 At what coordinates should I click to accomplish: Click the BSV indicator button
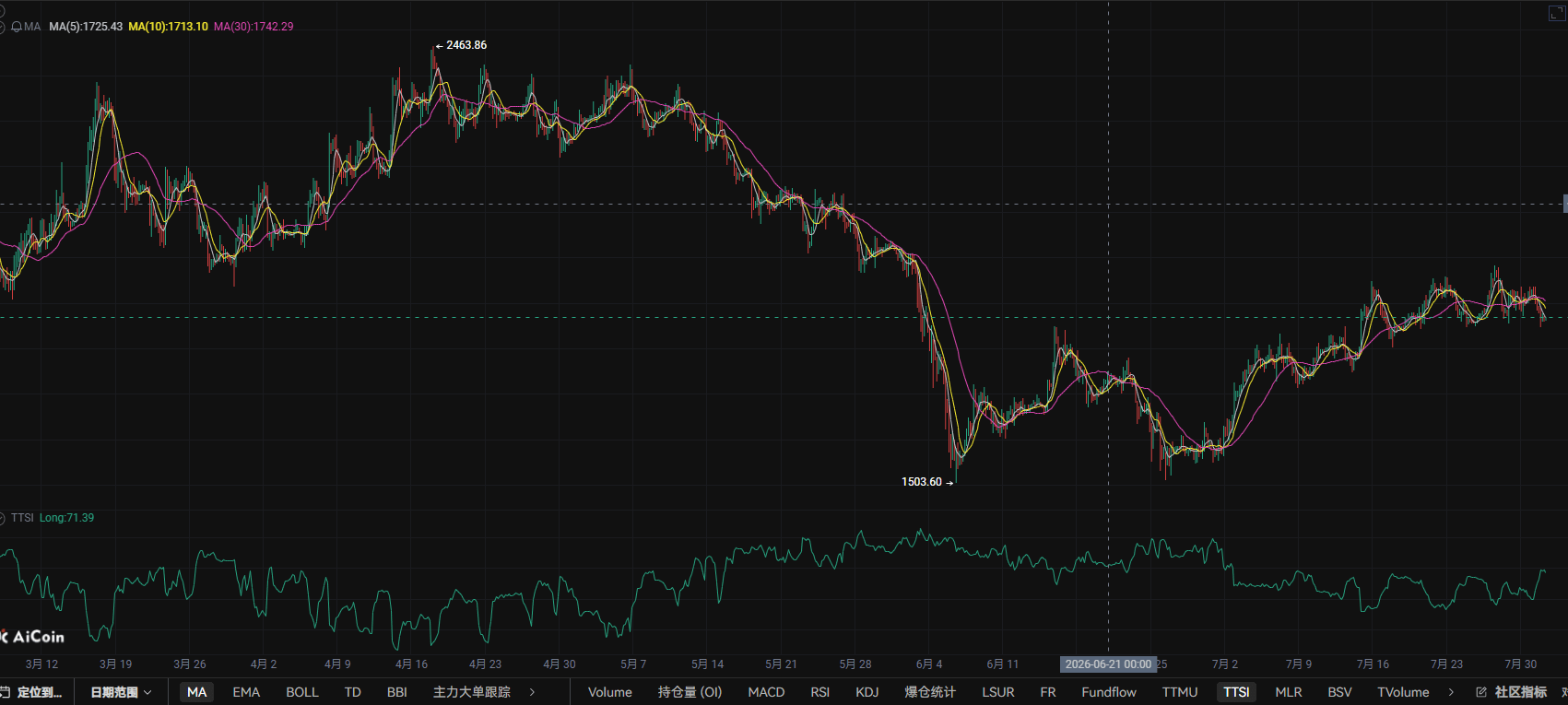1339,692
